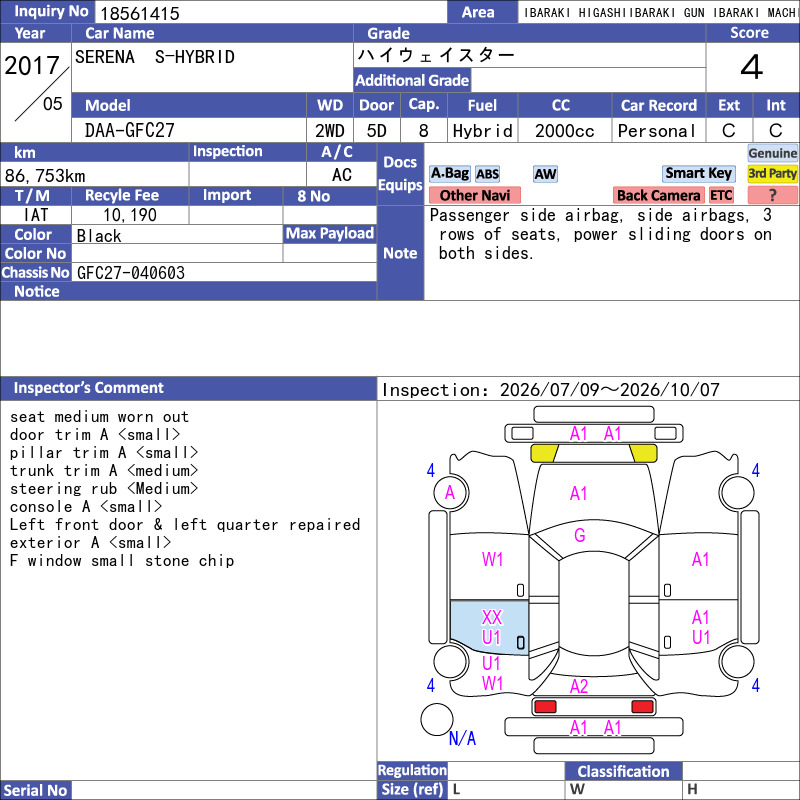Click the A2 mark on rear panel

click(579, 686)
